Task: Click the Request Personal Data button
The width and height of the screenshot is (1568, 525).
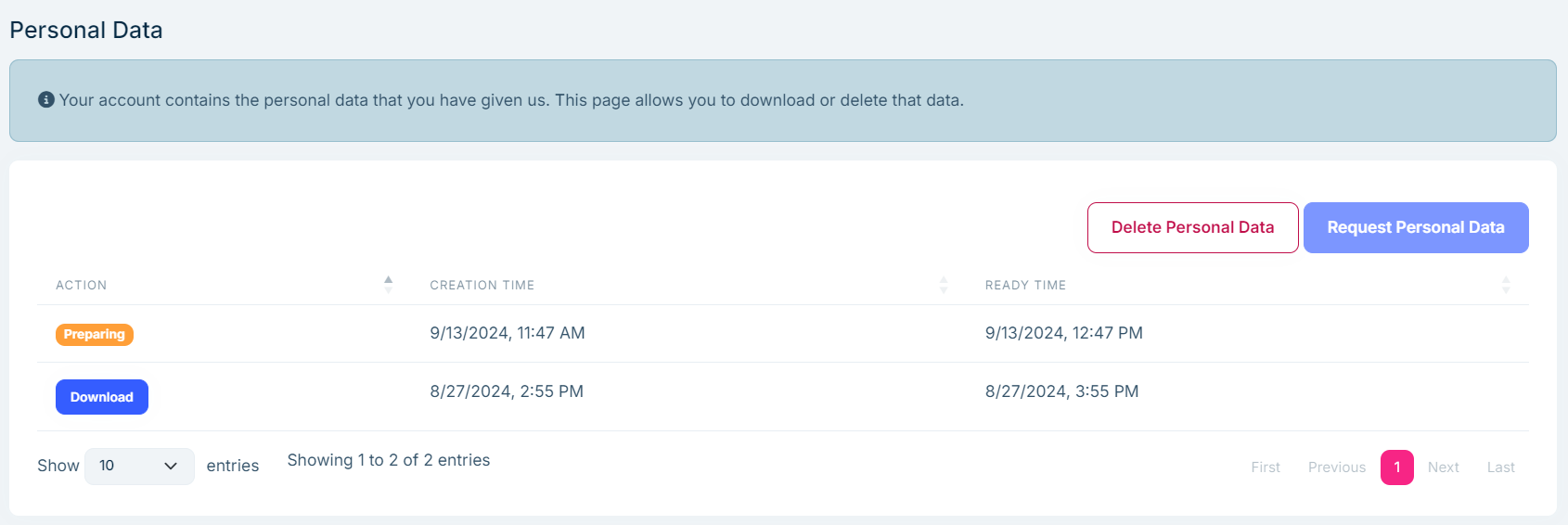Action: pos(1415,227)
